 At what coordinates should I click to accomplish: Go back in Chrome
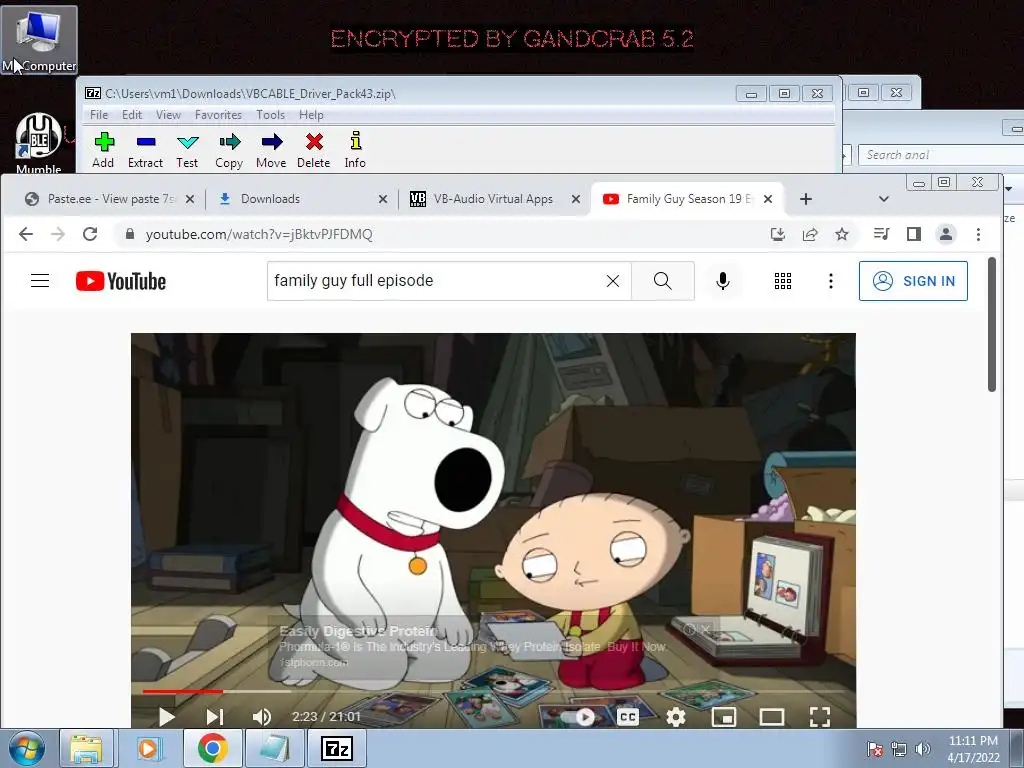tap(25, 234)
